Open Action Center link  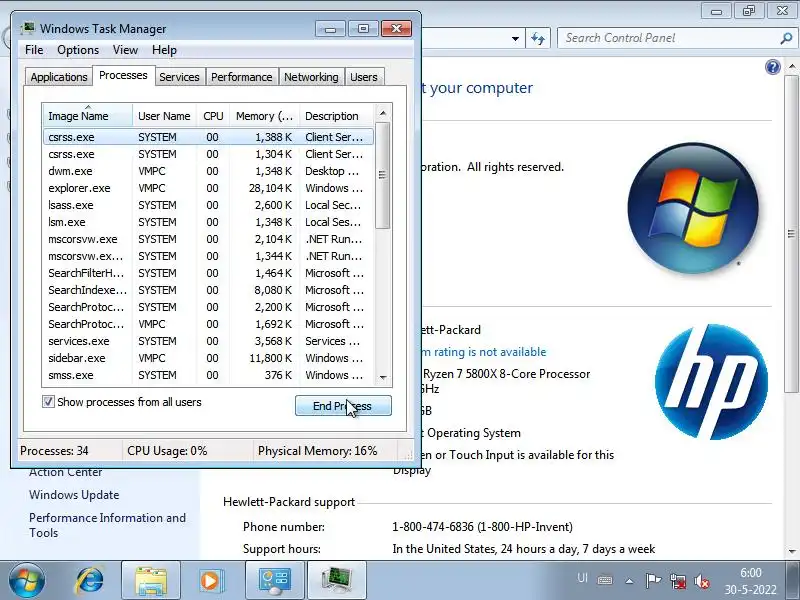click(65, 472)
